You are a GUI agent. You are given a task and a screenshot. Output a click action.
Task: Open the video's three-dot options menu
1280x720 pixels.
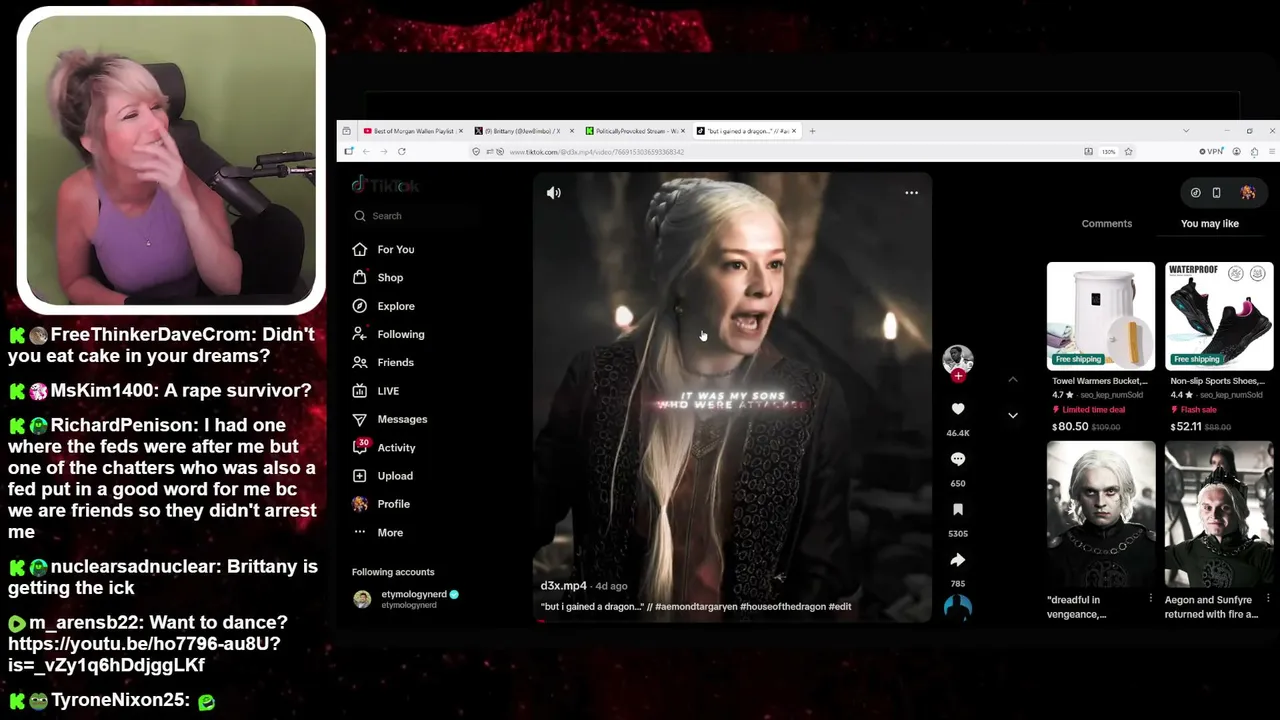pos(911,193)
